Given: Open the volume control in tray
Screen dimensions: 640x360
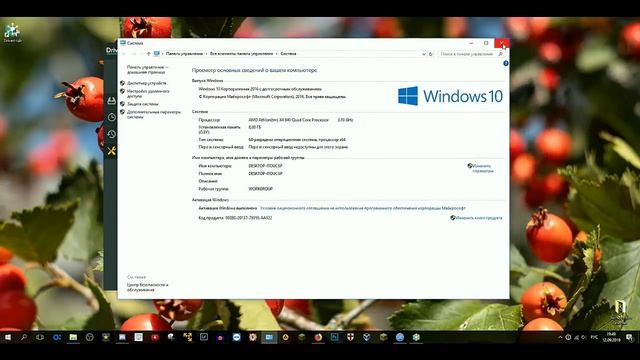Looking at the screenshot, I should click(584, 337).
